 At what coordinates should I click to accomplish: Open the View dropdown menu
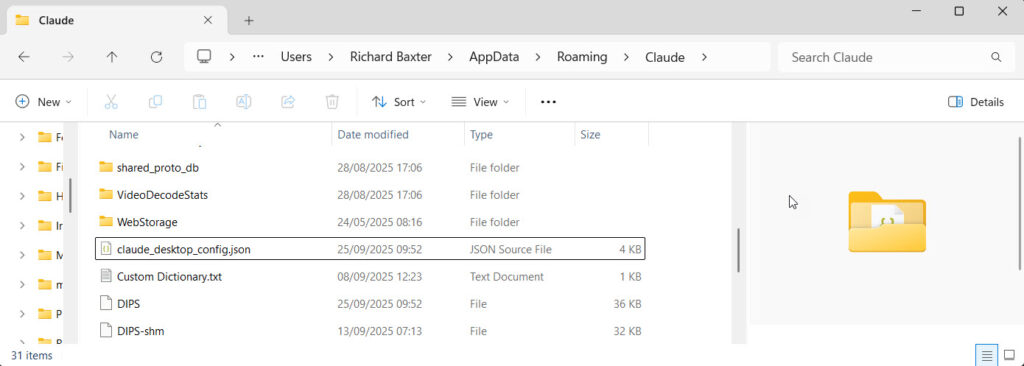tap(481, 102)
